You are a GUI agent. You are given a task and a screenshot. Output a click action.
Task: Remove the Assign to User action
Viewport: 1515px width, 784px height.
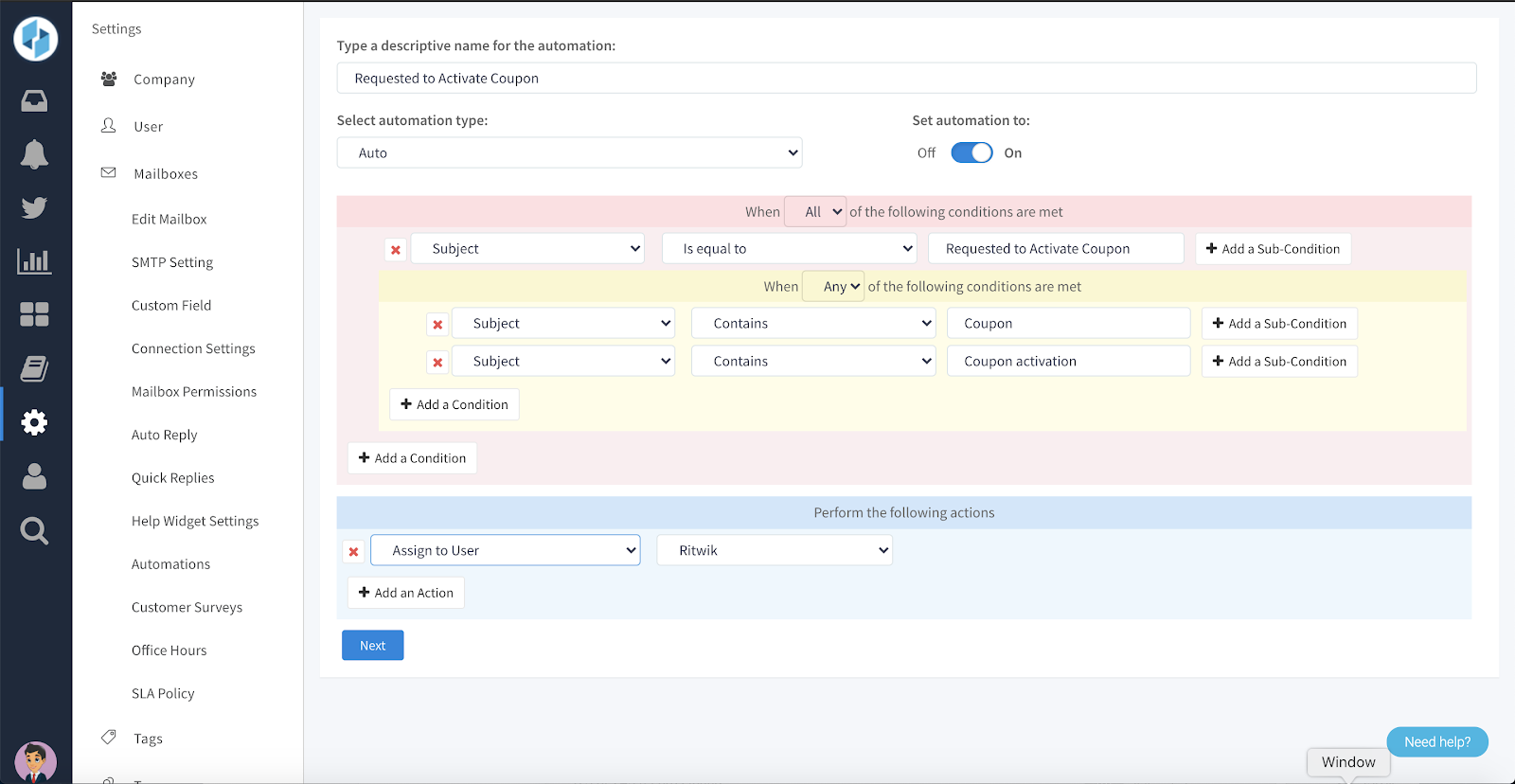point(353,551)
